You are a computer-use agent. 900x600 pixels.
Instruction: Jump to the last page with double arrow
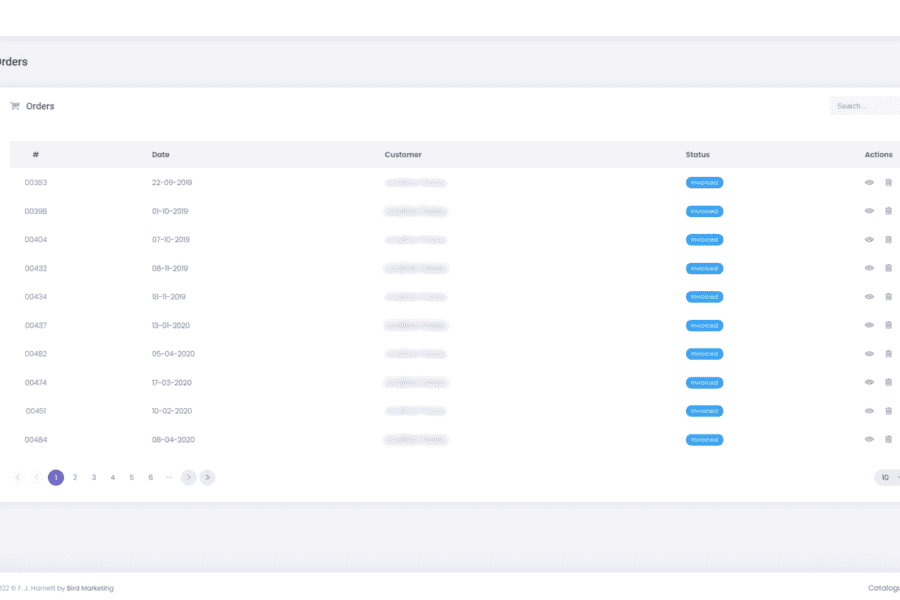(207, 478)
